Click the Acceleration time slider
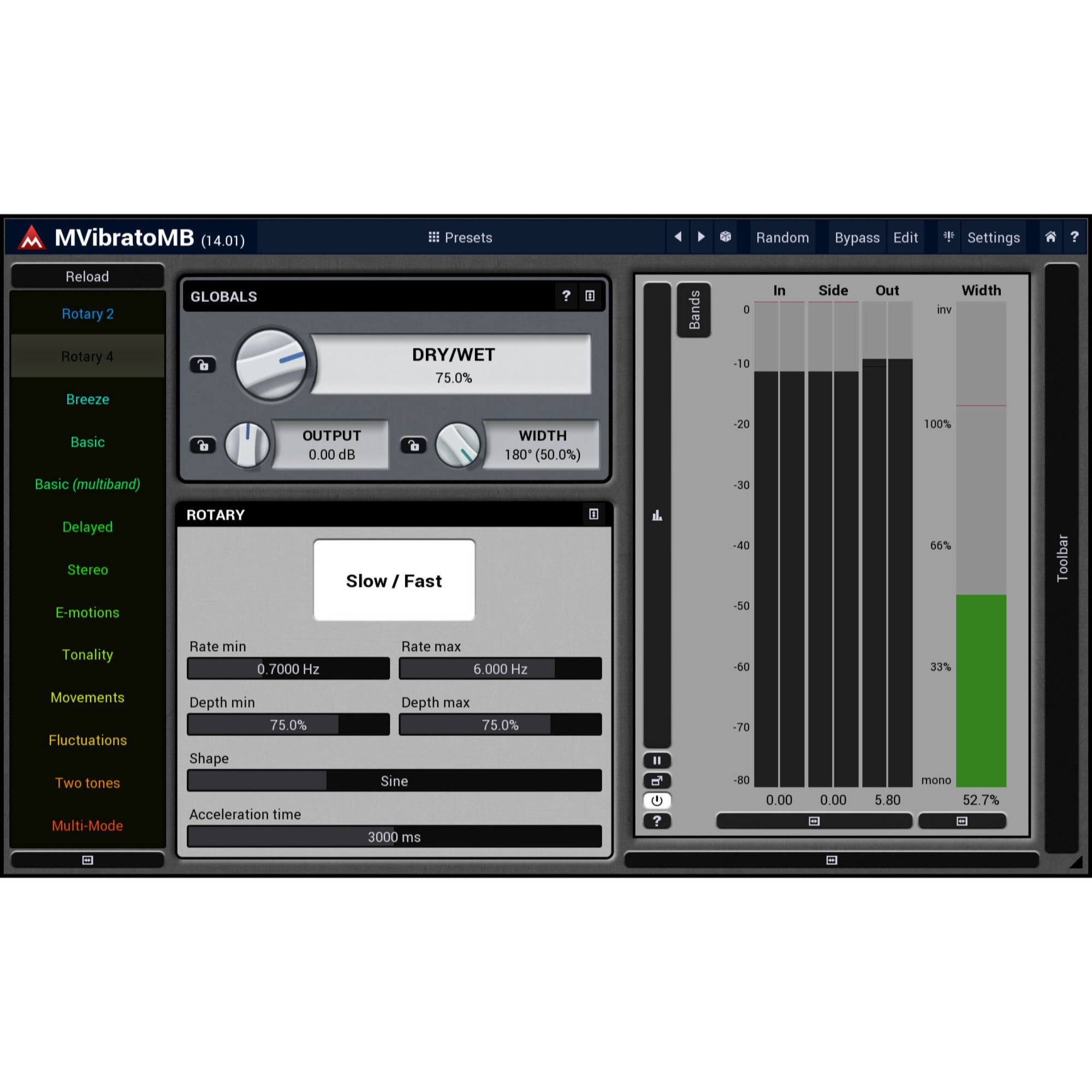The height and width of the screenshot is (1092, 1092). tap(394, 836)
